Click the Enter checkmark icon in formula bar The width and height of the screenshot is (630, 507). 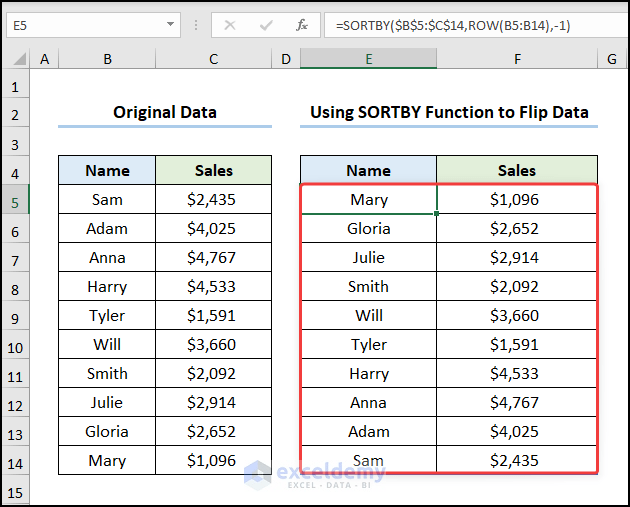(266, 25)
